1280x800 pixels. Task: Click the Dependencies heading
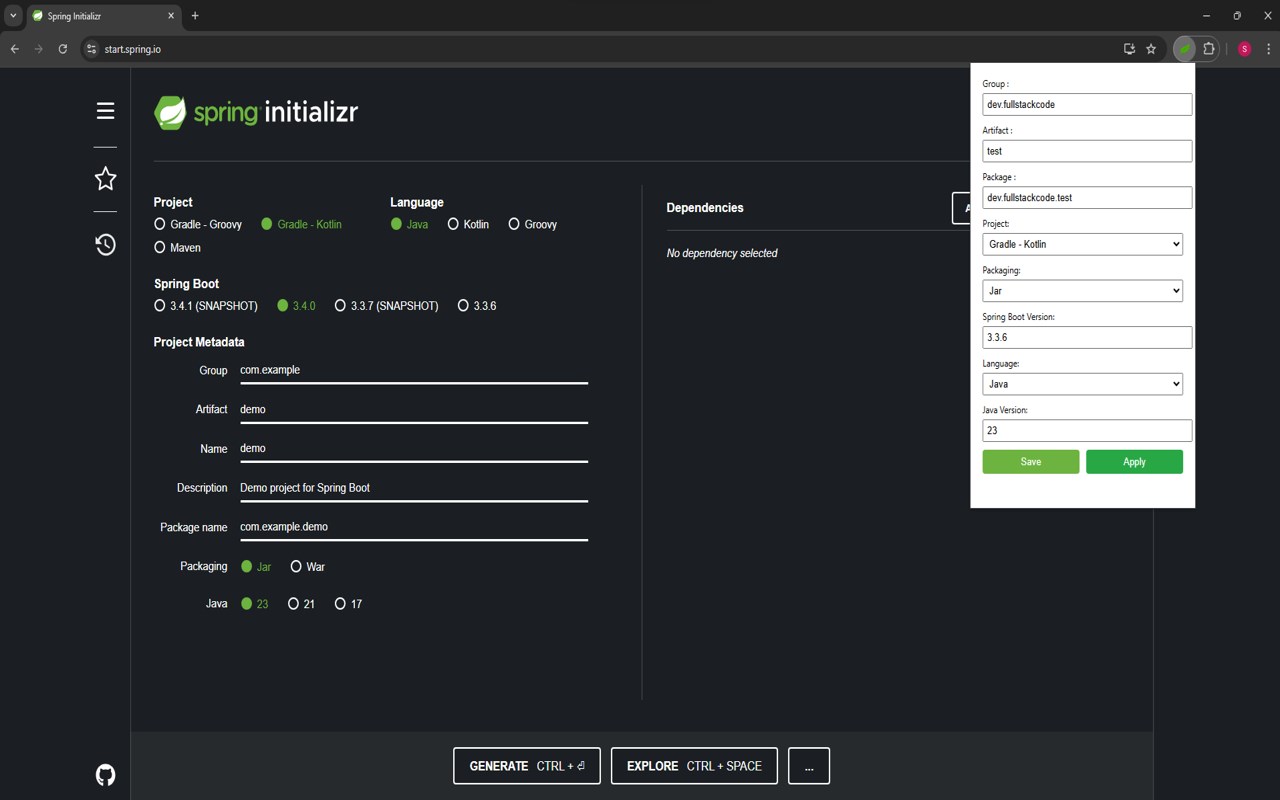coord(705,208)
